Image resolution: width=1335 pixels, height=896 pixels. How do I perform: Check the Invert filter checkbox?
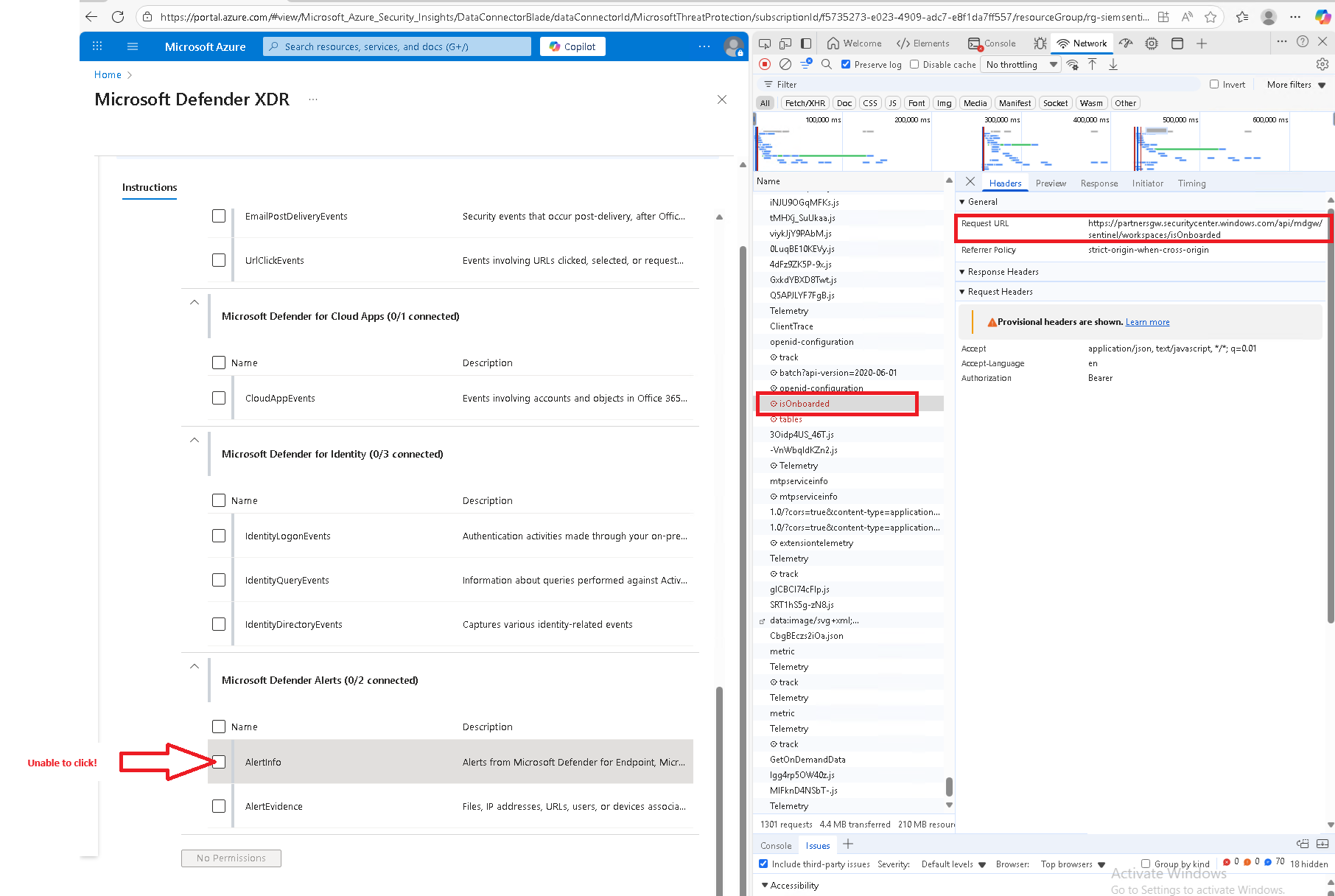(x=1214, y=84)
